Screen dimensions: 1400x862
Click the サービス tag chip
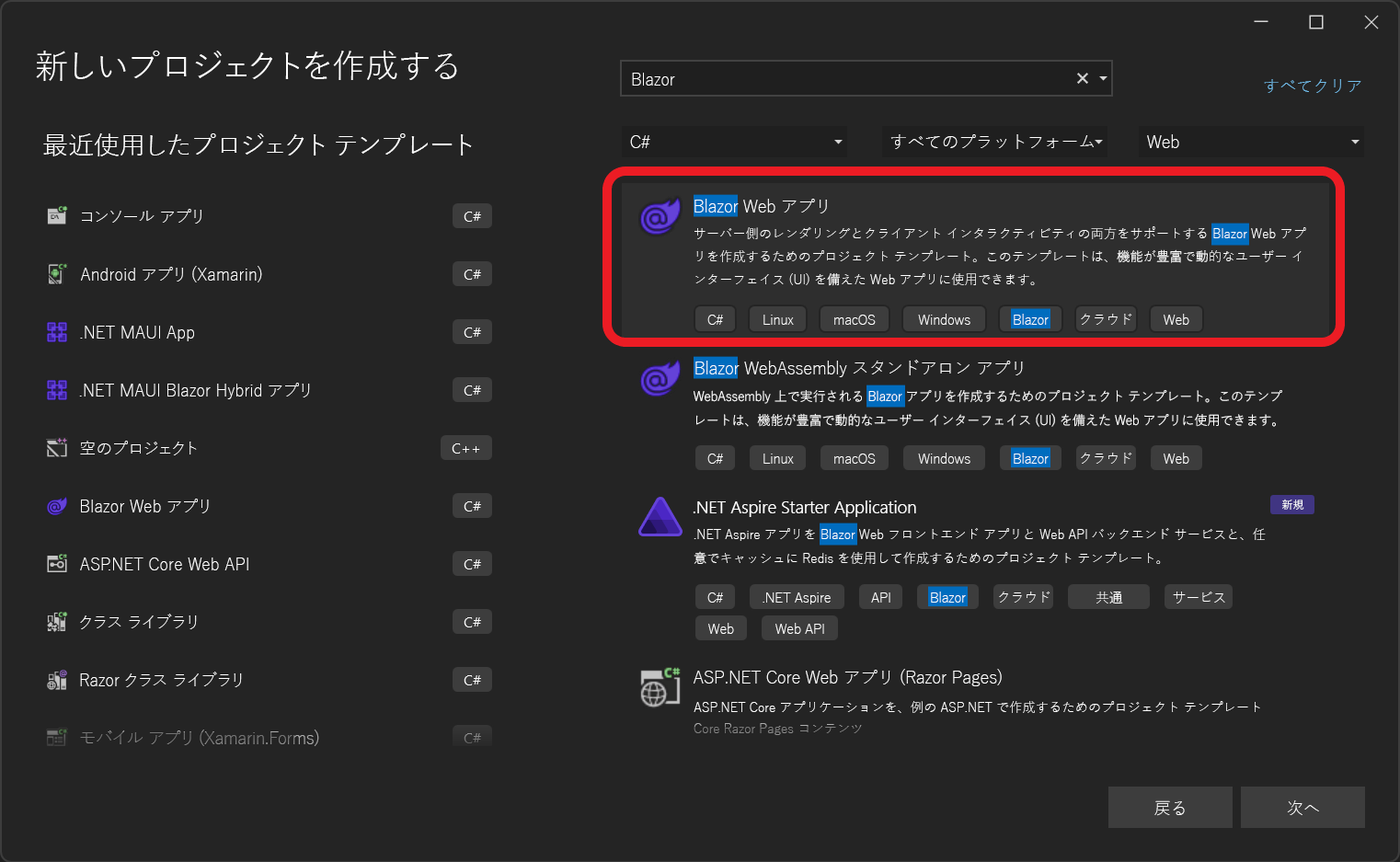click(1199, 597)
